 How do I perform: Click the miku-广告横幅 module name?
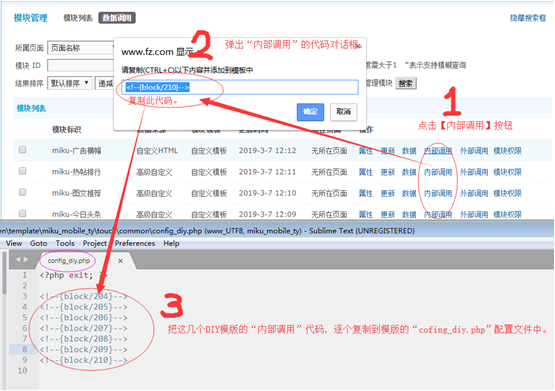76,151
